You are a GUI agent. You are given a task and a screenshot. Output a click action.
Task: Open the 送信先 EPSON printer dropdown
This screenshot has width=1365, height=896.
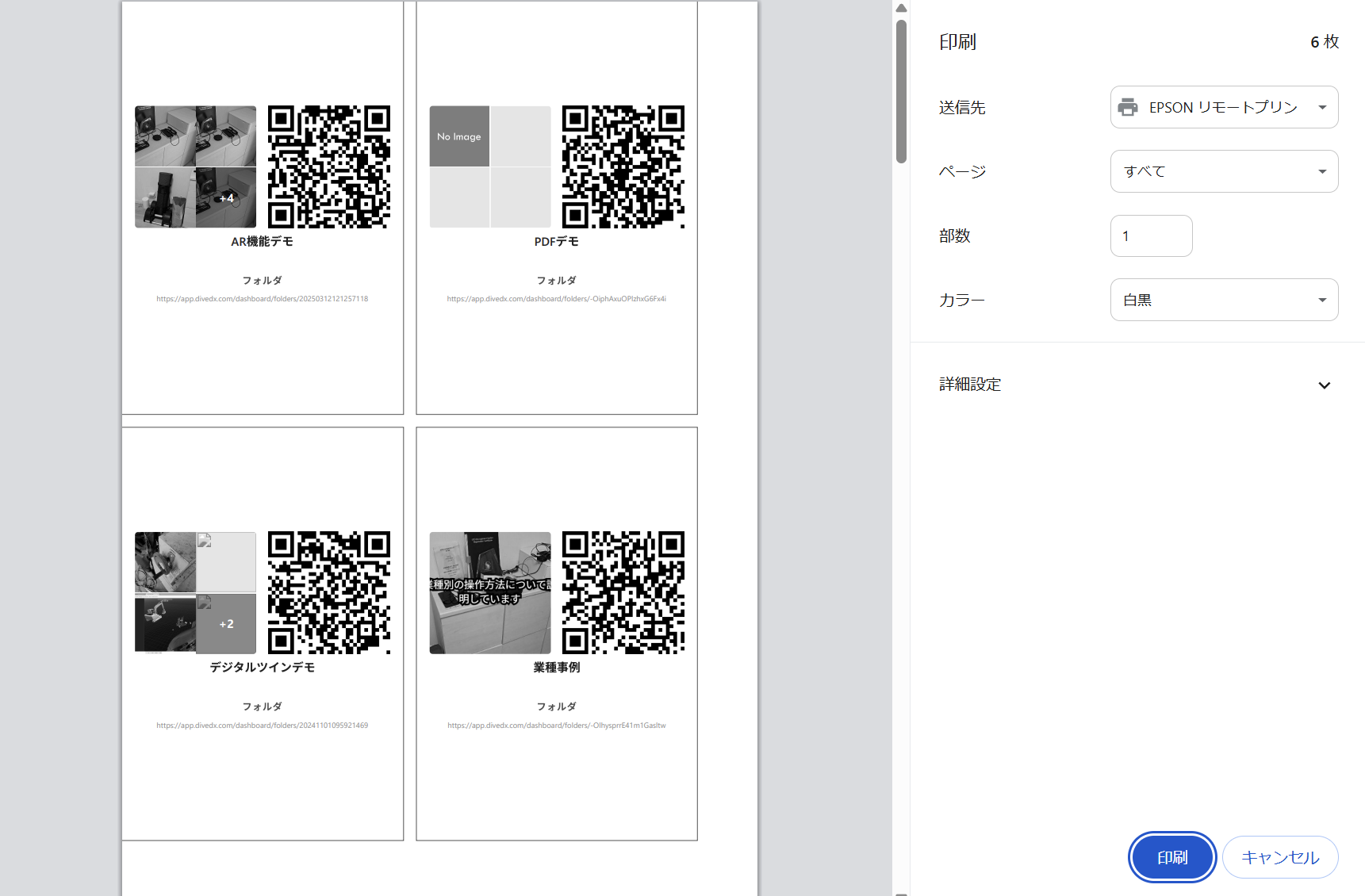[x=1224, y=107]
